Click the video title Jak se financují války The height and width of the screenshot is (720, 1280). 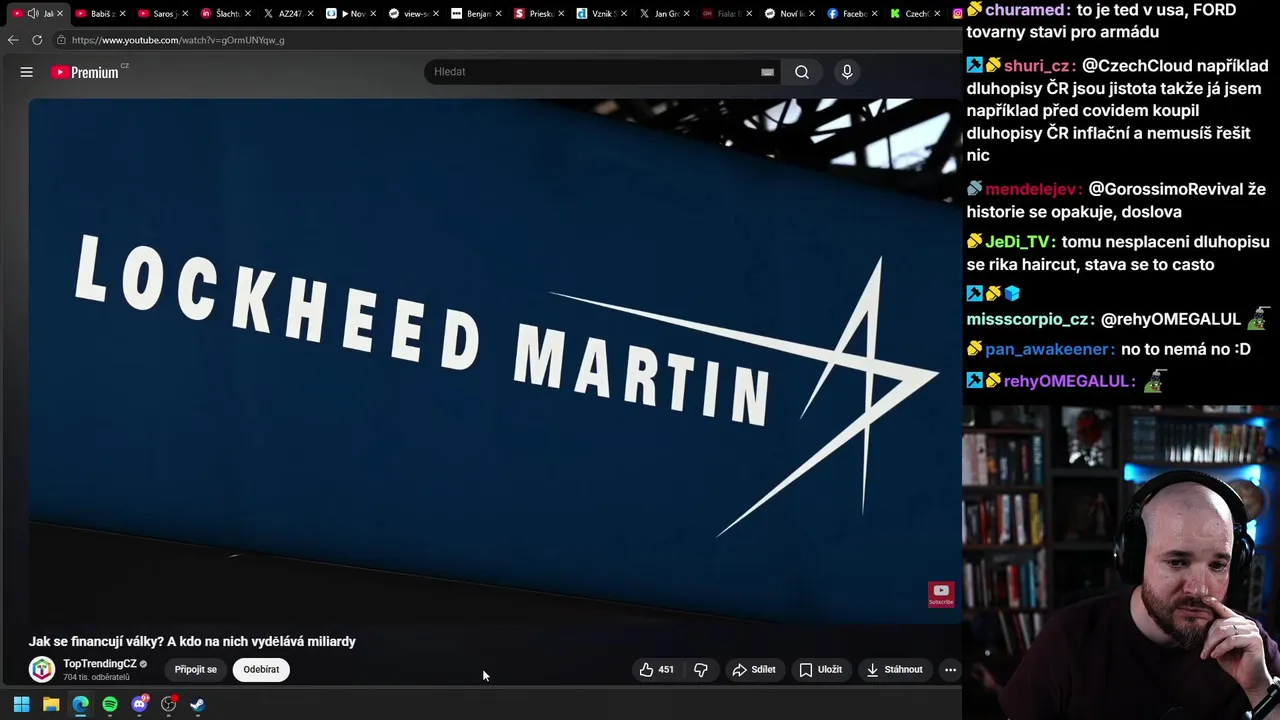[x=192, y=642]
